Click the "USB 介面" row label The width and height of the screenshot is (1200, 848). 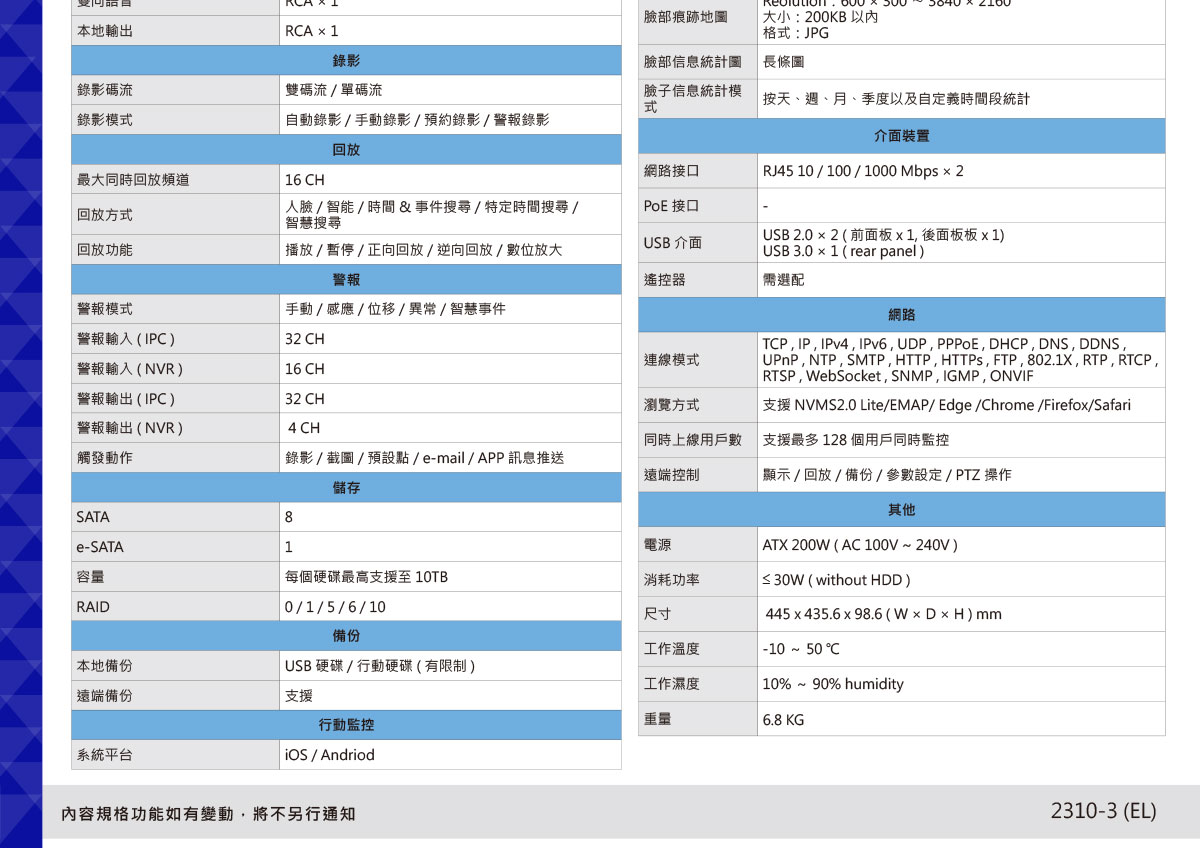point(673,243)
